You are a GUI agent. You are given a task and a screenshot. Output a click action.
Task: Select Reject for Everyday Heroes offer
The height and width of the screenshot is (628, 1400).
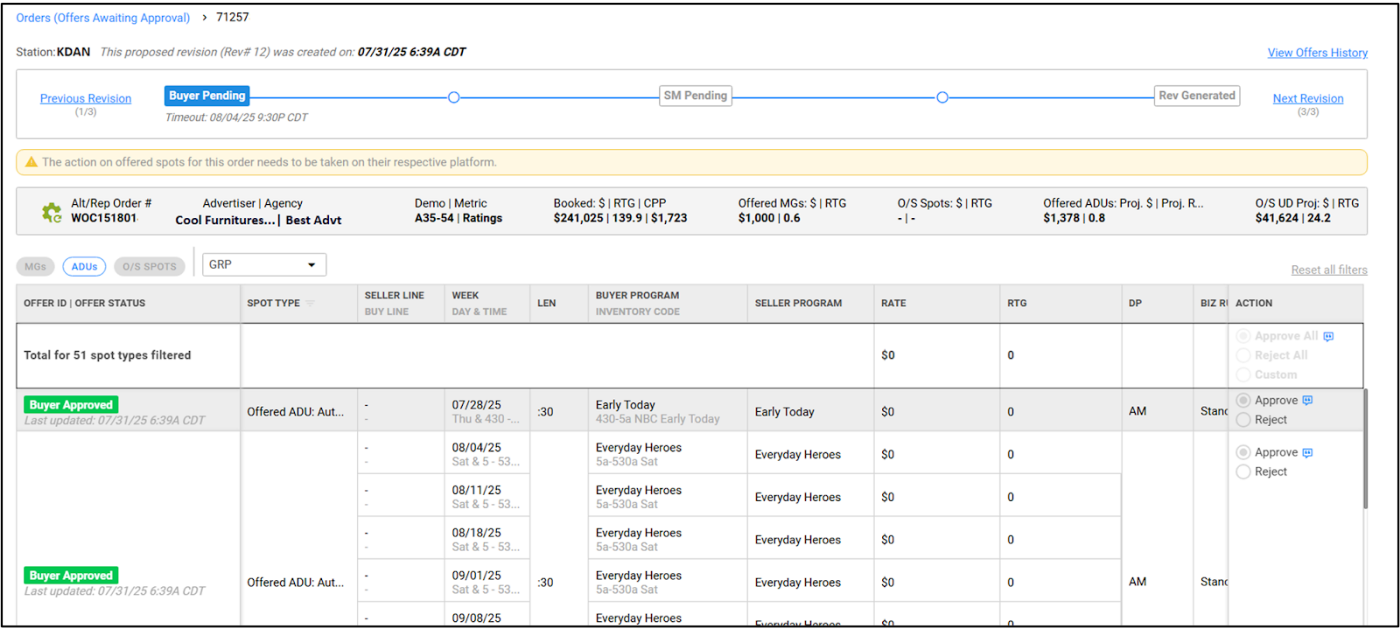pos(1244,472)
